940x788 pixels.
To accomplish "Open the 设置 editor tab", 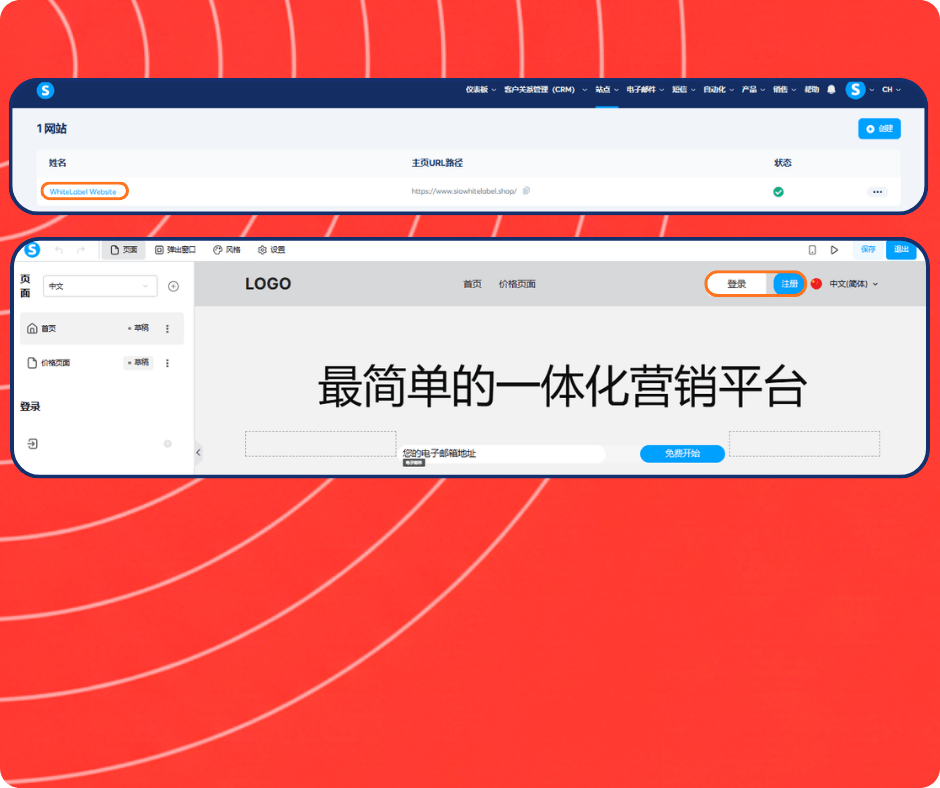I will tap(272, 249).
